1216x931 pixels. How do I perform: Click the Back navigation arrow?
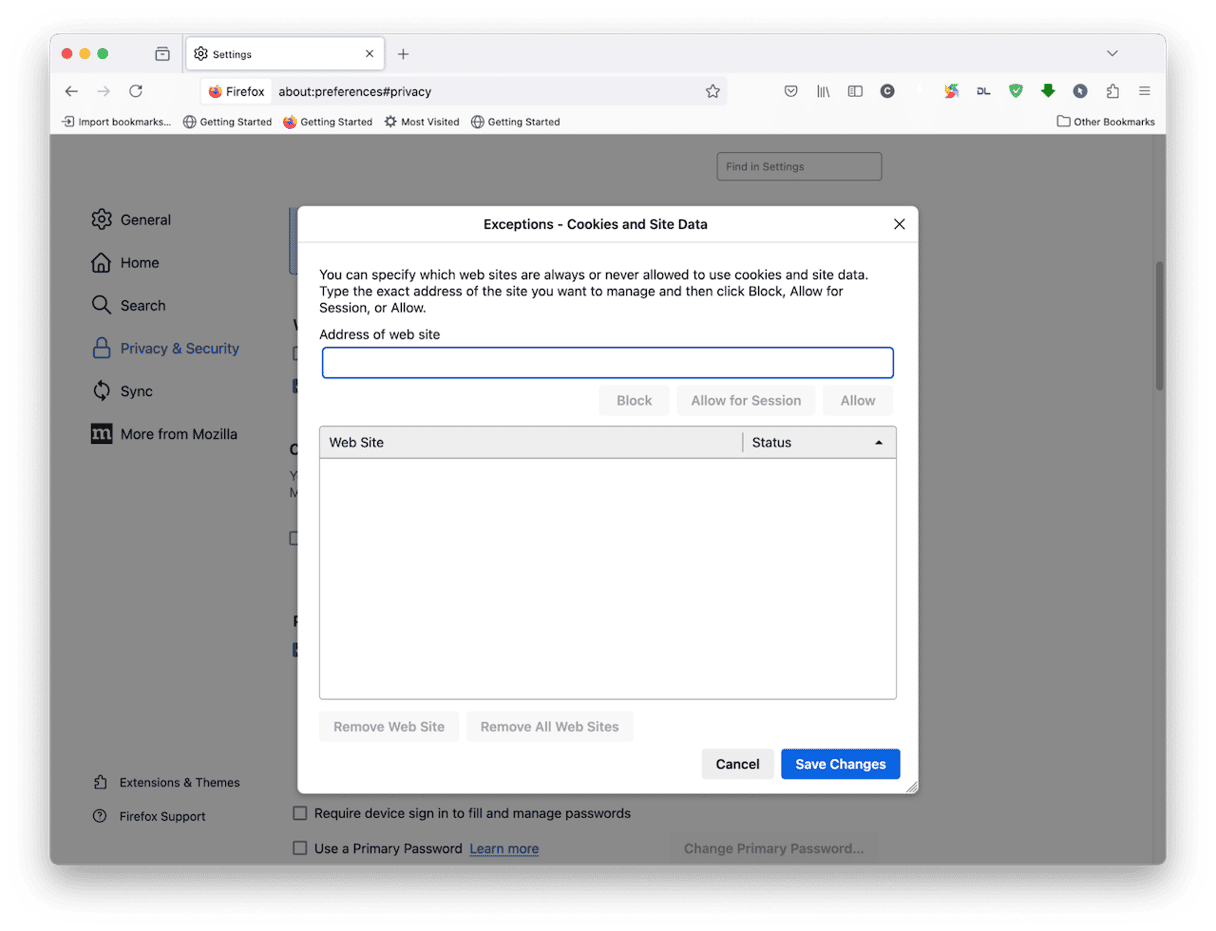71,90
